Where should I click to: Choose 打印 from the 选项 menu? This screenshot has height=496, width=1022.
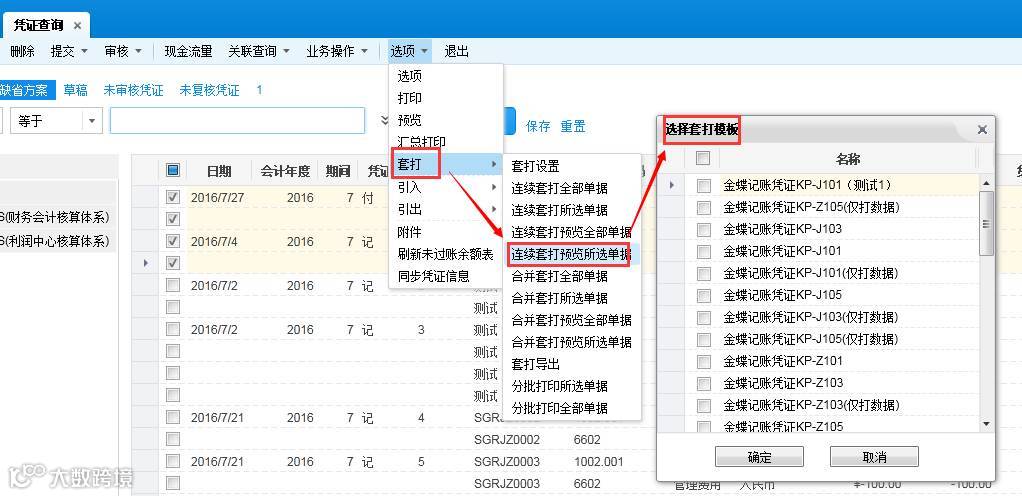[410, 98]
